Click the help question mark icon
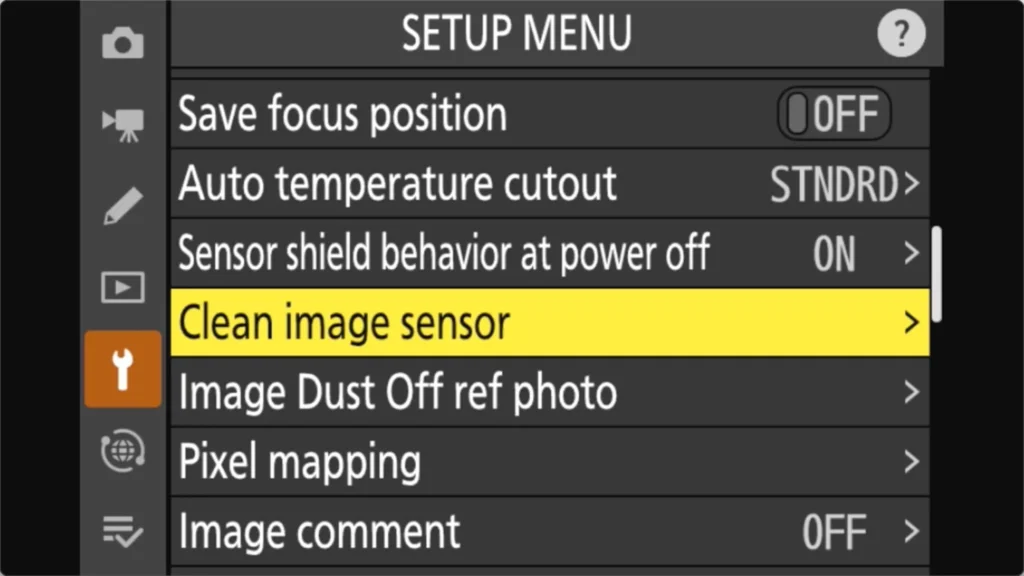Viewport: 1024px width, 576px height. click(900, 36)
